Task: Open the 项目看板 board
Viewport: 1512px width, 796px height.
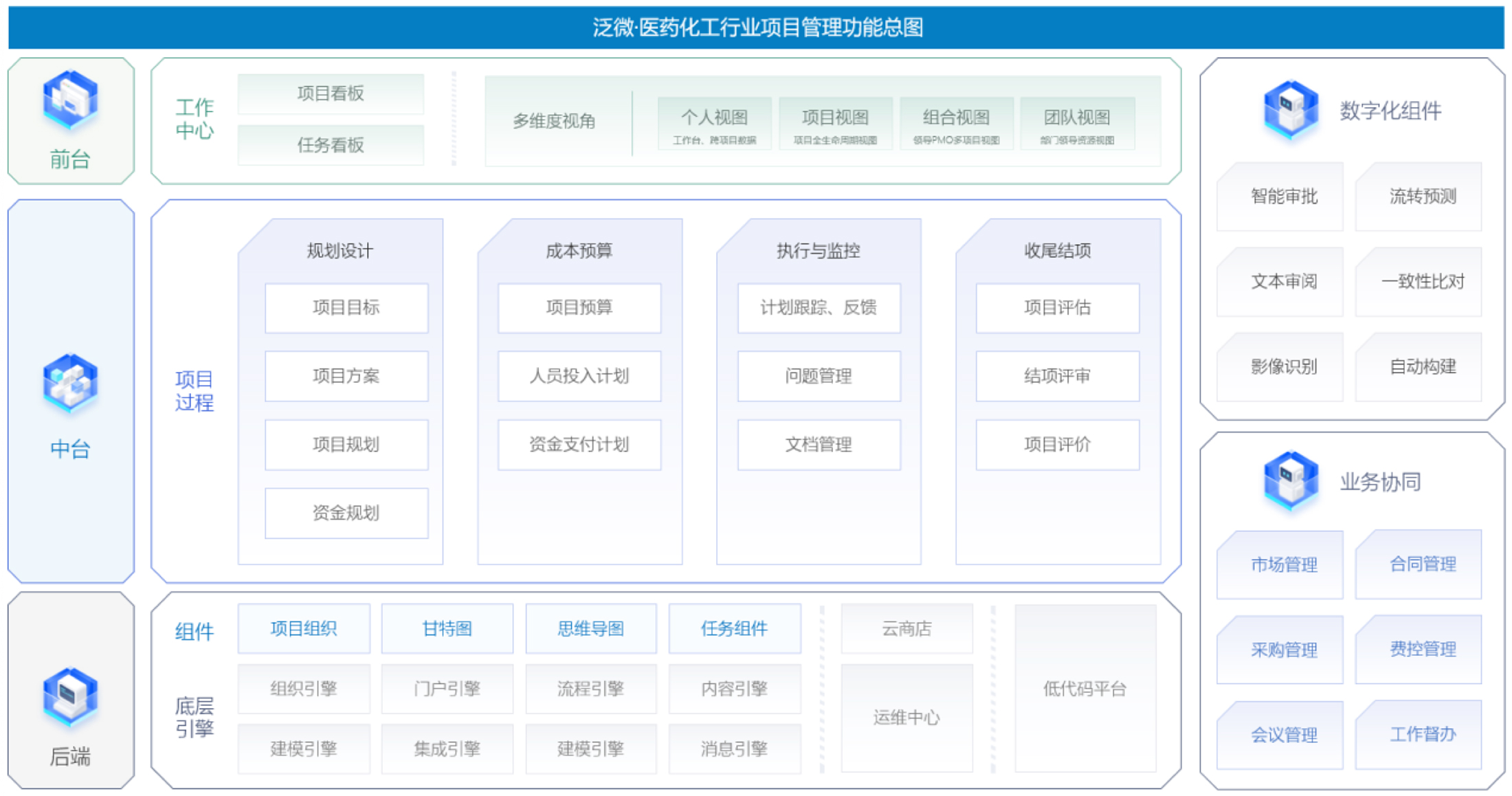Action: pyautogui.click(x=331, y=93)
